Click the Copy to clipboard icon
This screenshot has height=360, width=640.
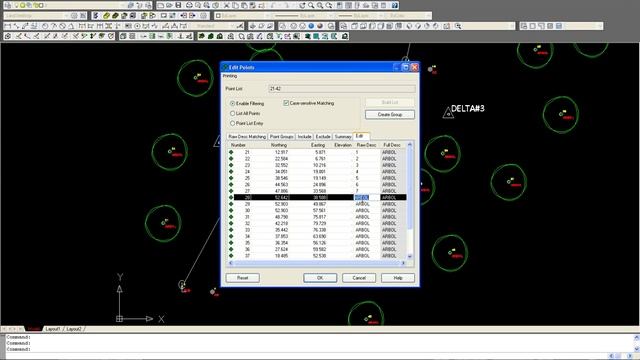coord(236,5)
